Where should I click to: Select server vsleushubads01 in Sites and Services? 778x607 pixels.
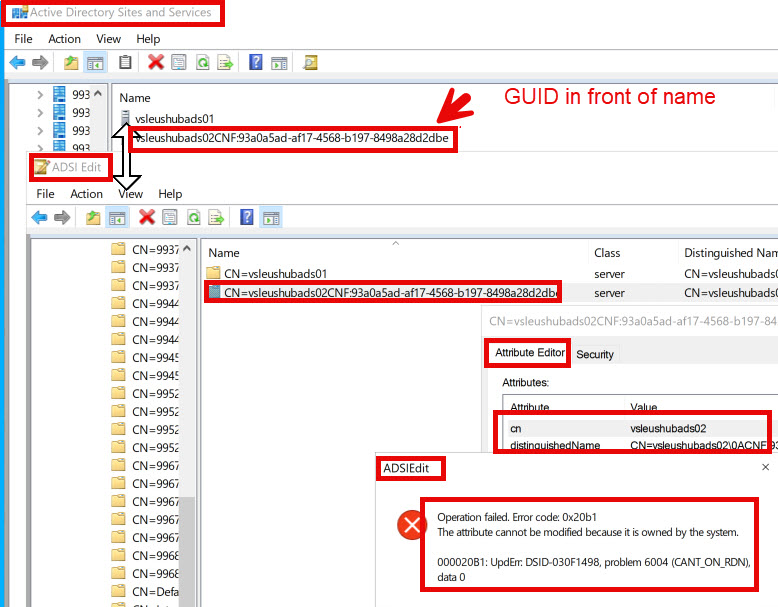point(174,119)
